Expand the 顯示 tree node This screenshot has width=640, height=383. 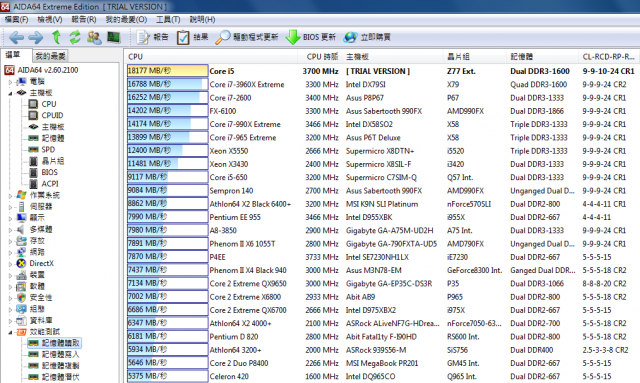pos(10,218)
